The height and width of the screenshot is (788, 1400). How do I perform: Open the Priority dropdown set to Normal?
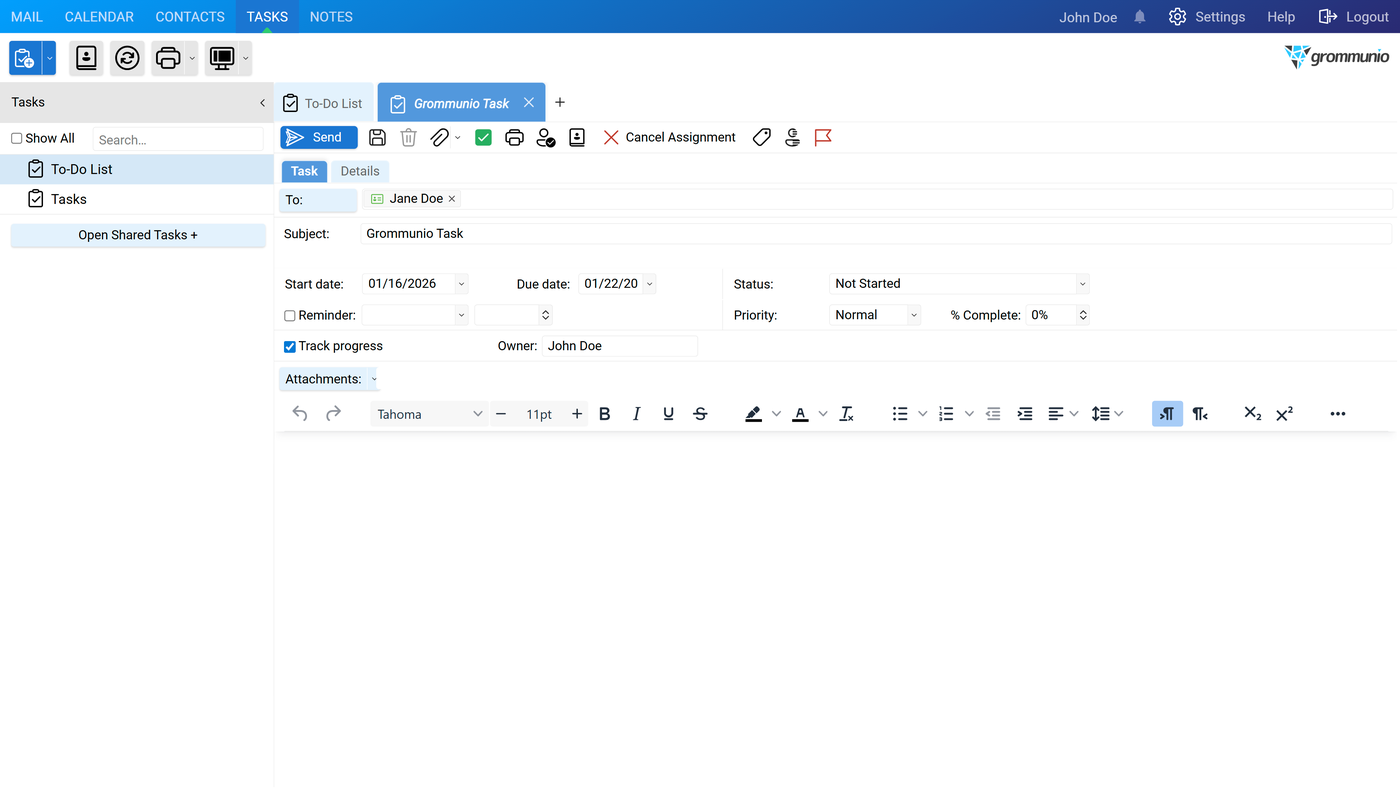pyautogui.click(x=875, y=315)
